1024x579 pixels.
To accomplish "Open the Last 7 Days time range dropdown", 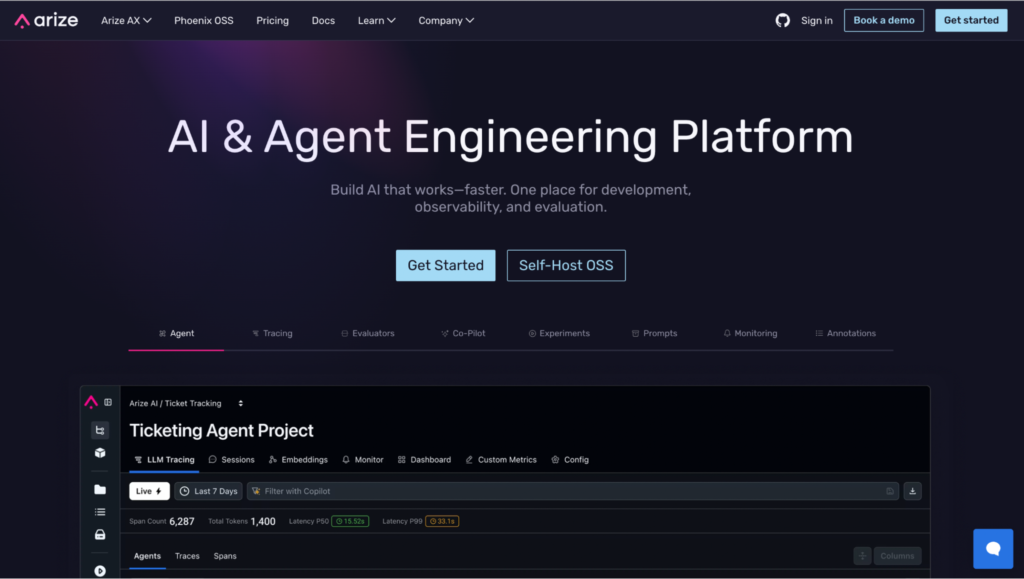I will point(208,491).
